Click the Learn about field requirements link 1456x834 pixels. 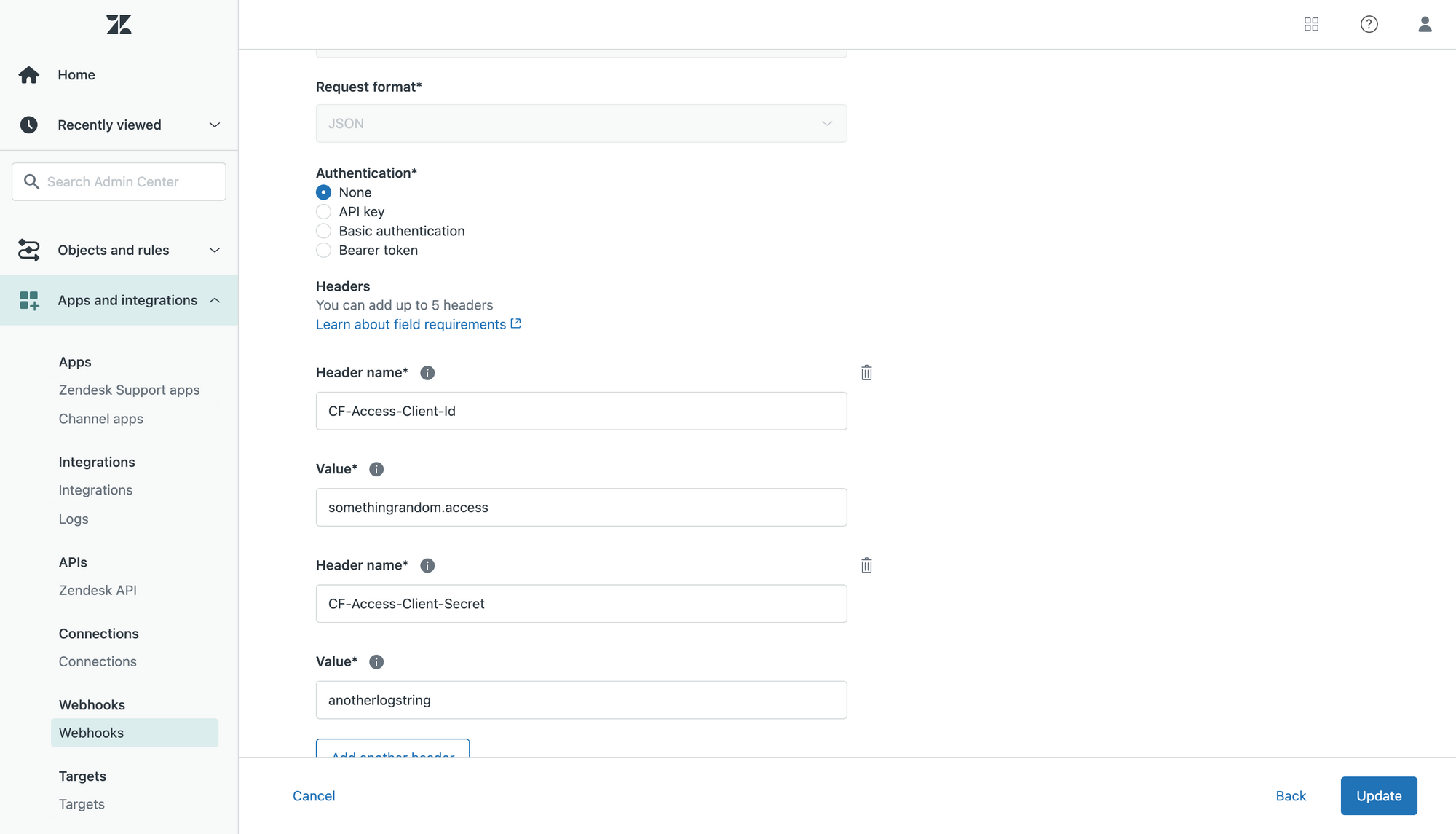[419, 323]
